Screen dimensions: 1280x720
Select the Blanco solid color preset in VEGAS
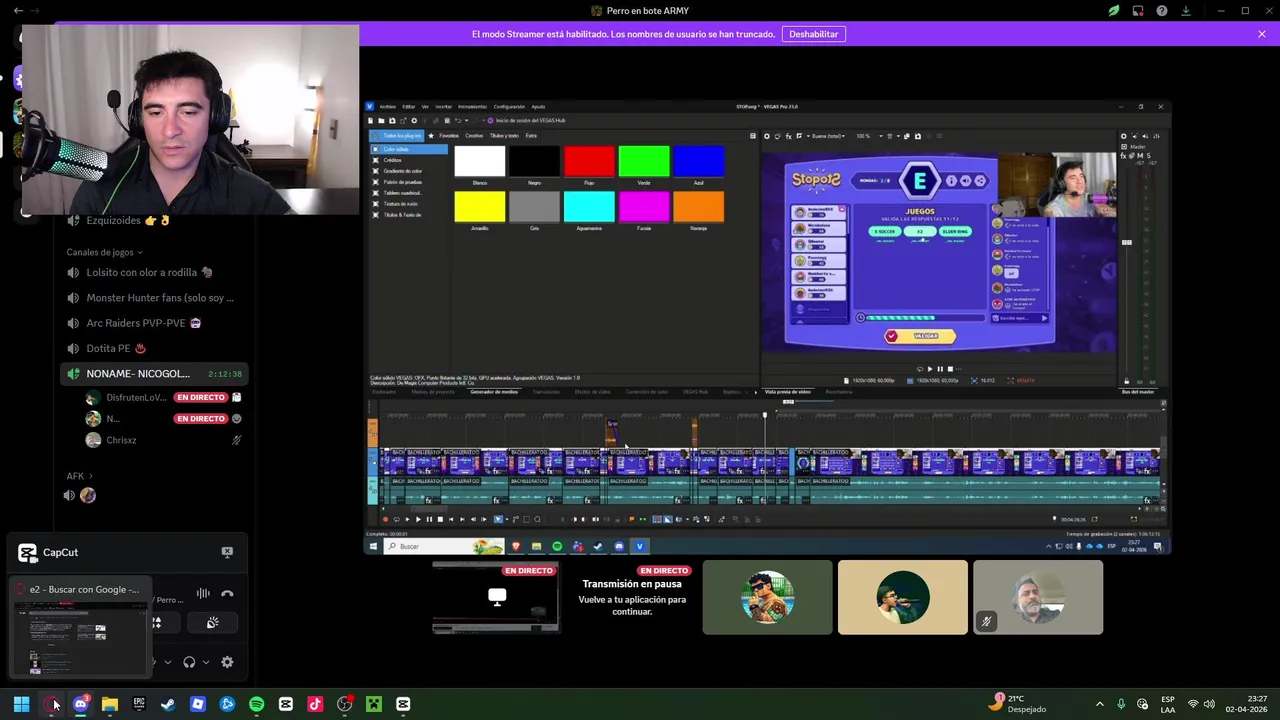pyautogui.click(x=480, y=162)
